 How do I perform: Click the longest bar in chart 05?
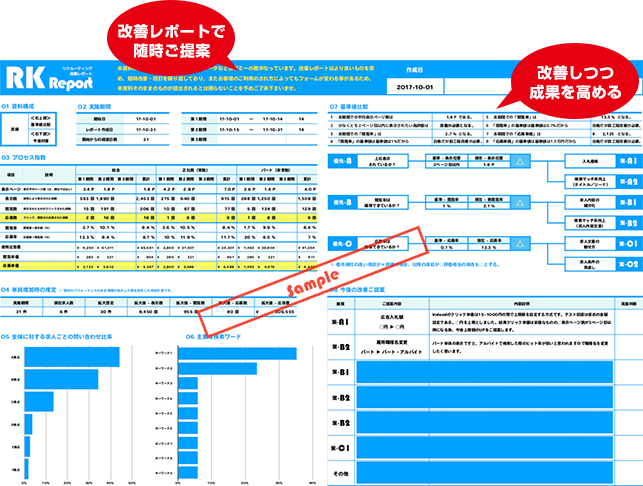pos(72,357)
